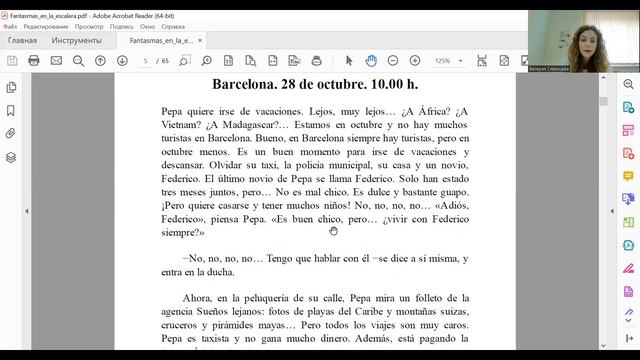The width and height of the screenshot is (640, 360).
Task: Go to next page down arrow
Action: click(x=122, y=61)
